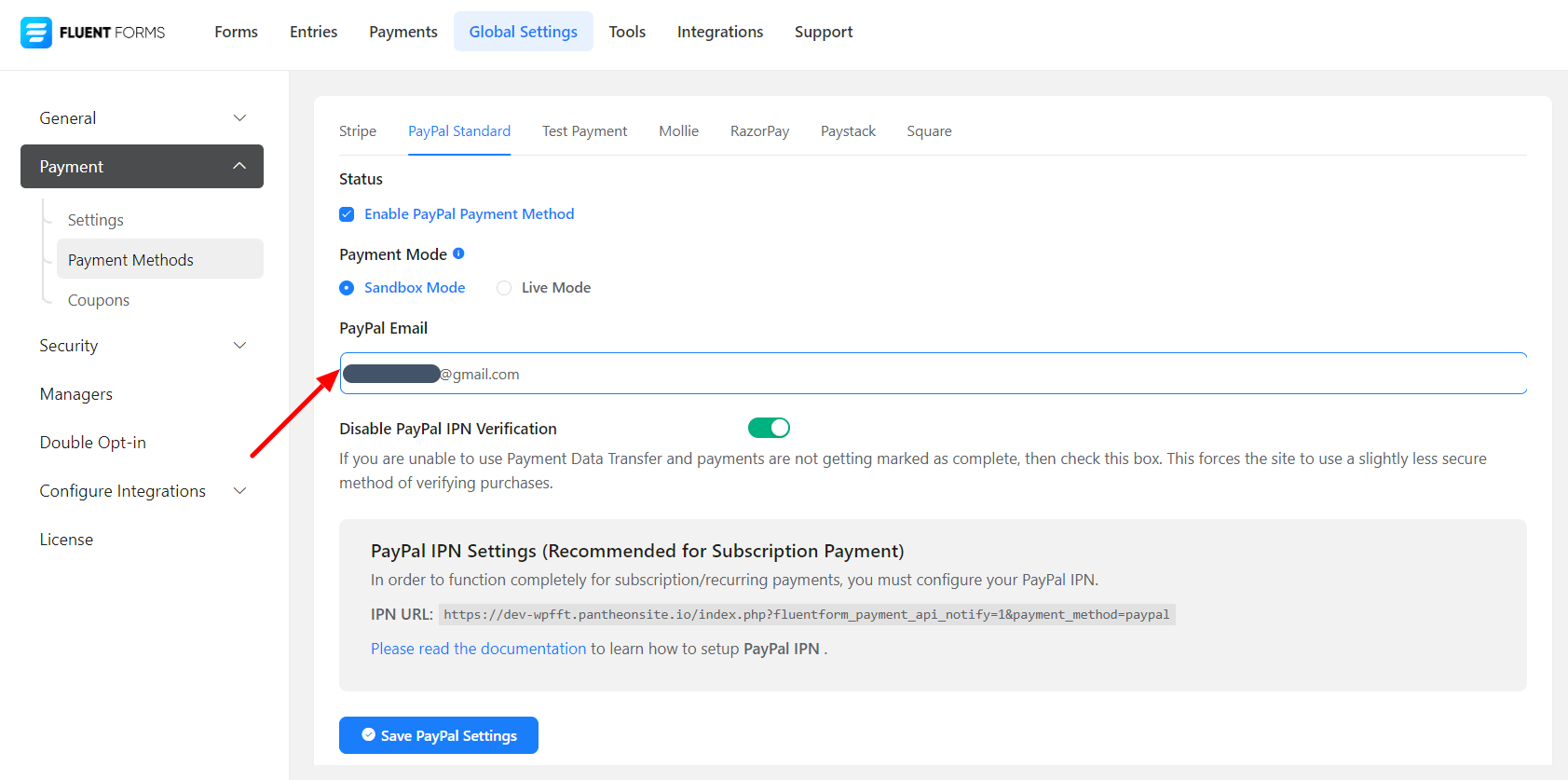Select Sandbox Mode radio button
The height and width of the screenshot is (780, 1568).
coord(347,288)
